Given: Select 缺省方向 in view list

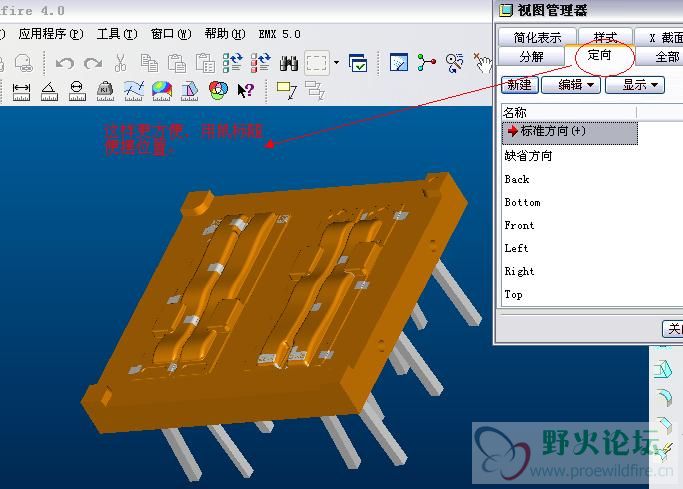Looking at the screenshot, I should (x=528, y=155).
